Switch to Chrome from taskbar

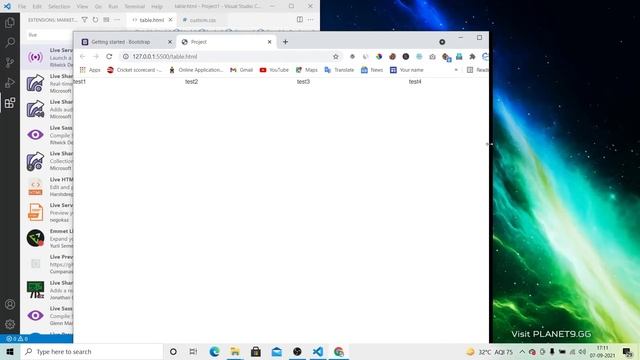(339, 351)
